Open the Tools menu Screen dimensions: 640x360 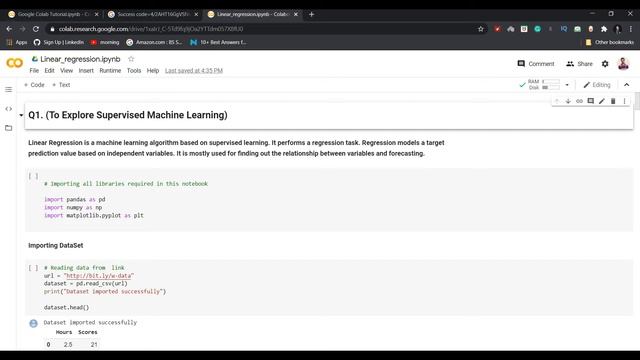click(134, 71)
